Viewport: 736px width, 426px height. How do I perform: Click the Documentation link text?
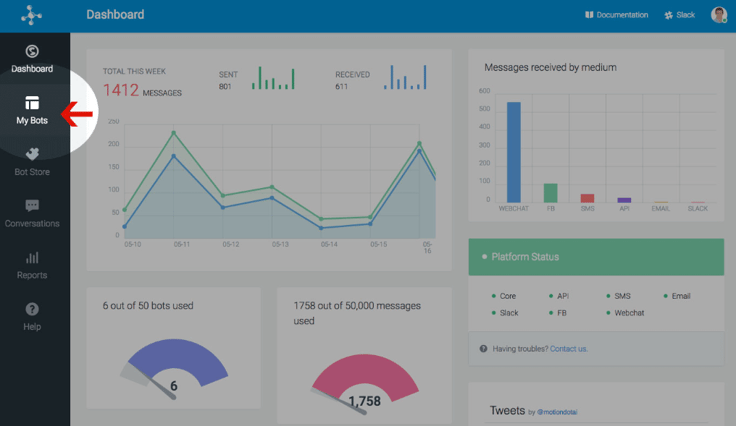[x=622, y=15]
